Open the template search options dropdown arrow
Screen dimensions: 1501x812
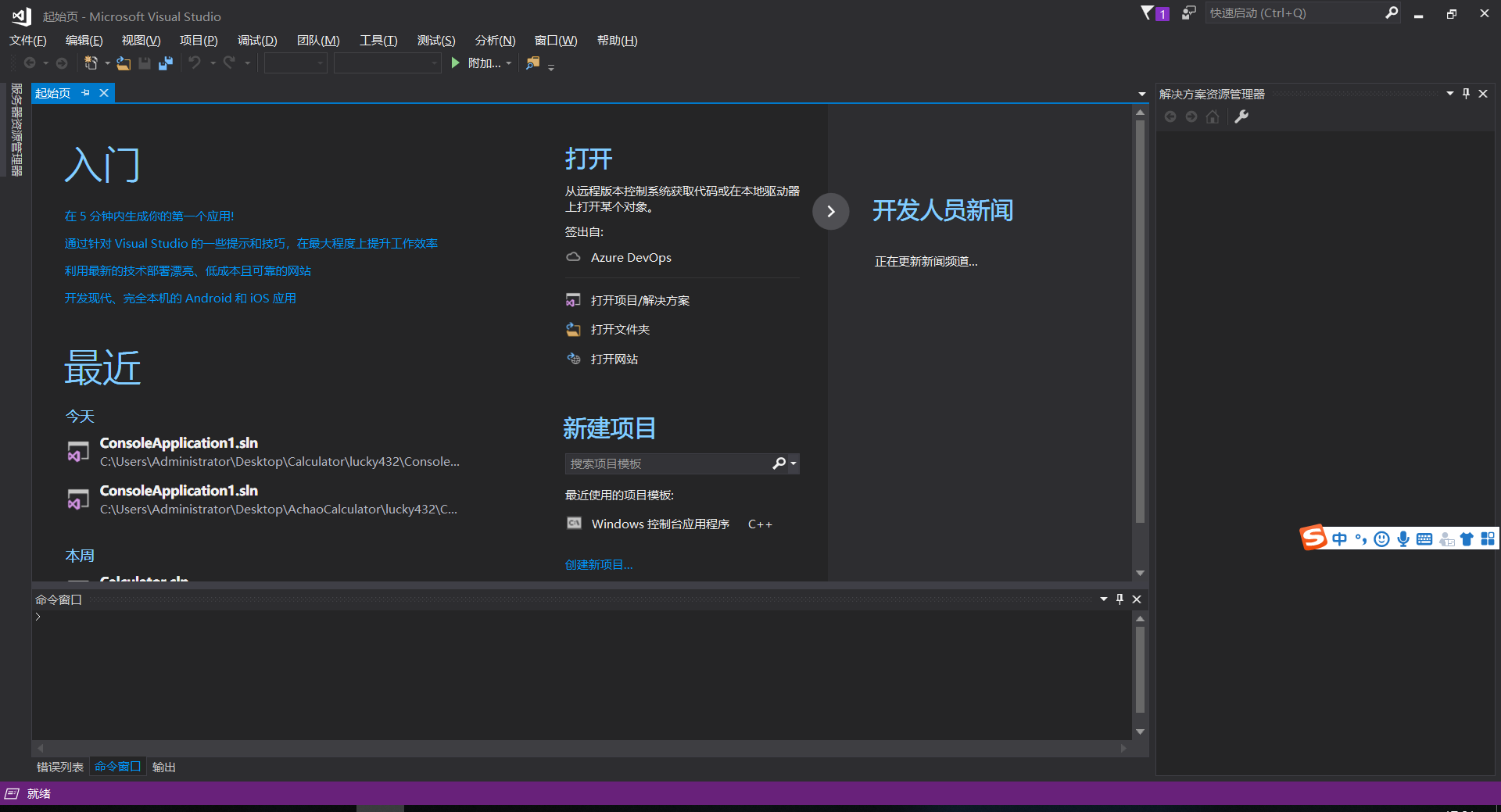pos(793,463)
